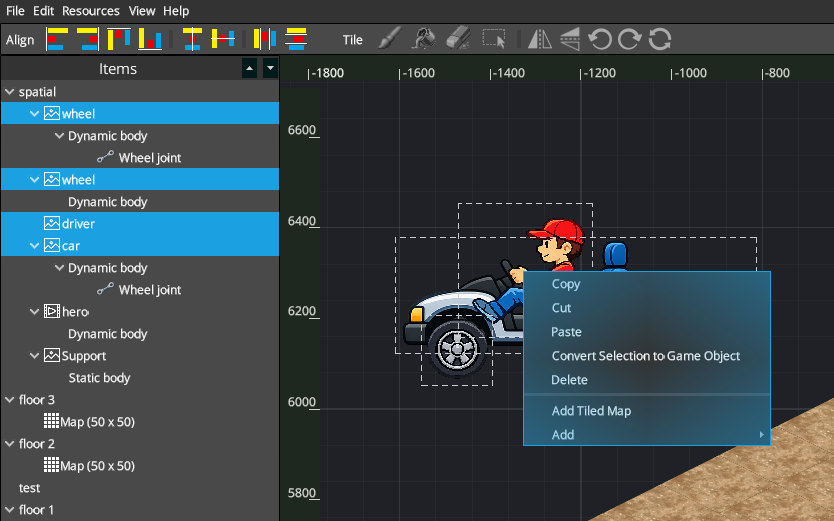
Task: Click the car wheel sprite in canvas
Action: pos(457,349)
